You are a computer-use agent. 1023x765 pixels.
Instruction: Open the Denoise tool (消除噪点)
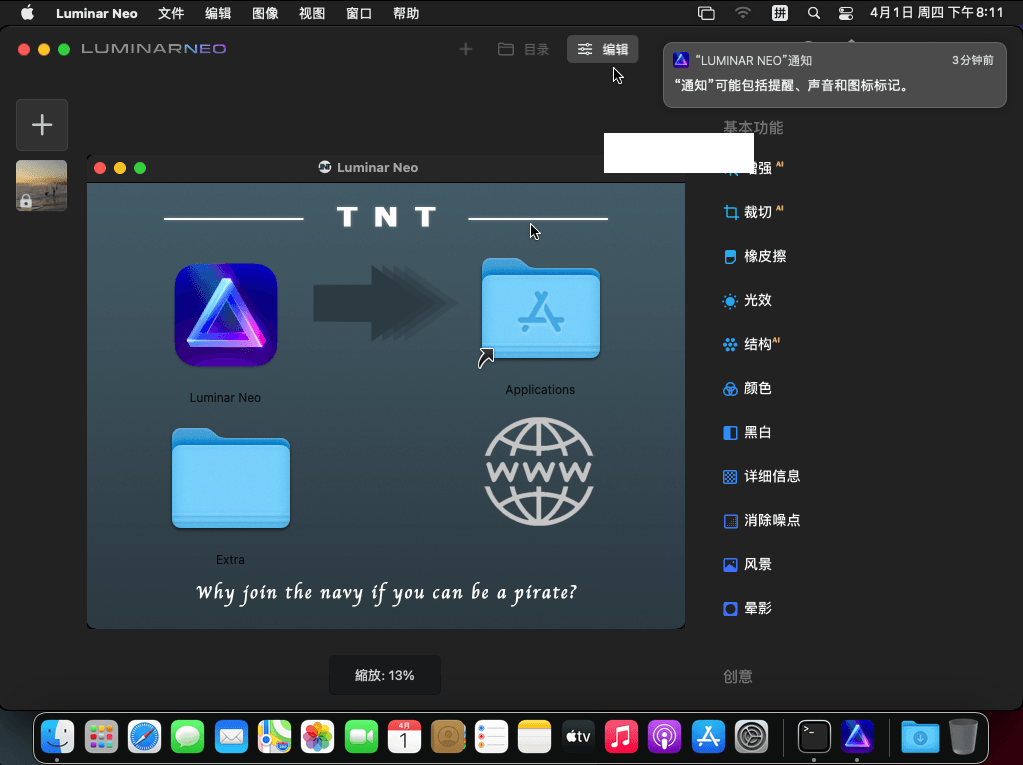click(x=762, y=520)
